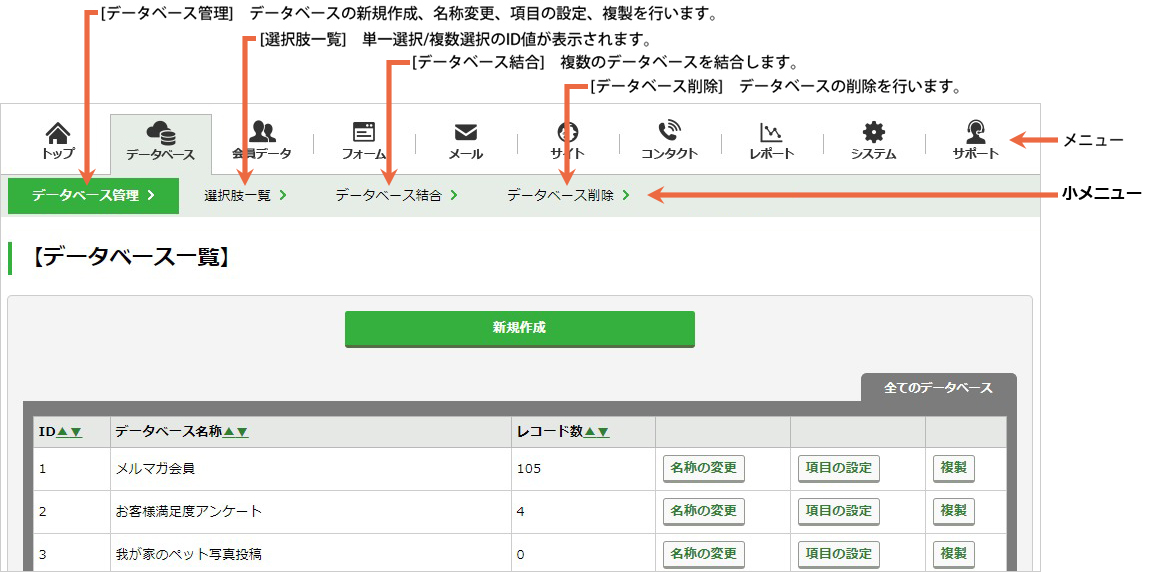1154x572 pixels.
Task: Click 項目の設定 for お客様満足度アンケート
Action: (x=839, y=511)
